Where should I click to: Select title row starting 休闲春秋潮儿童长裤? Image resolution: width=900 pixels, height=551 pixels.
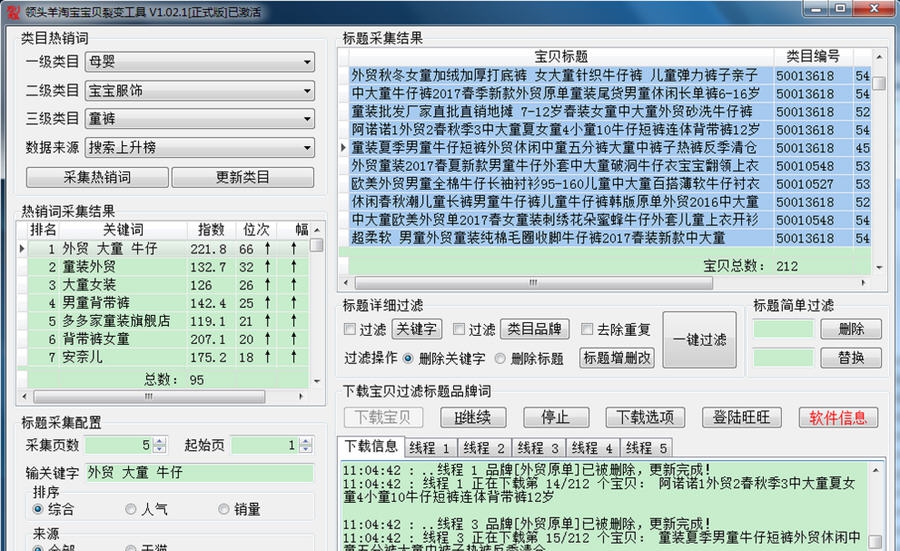(610, 202)
